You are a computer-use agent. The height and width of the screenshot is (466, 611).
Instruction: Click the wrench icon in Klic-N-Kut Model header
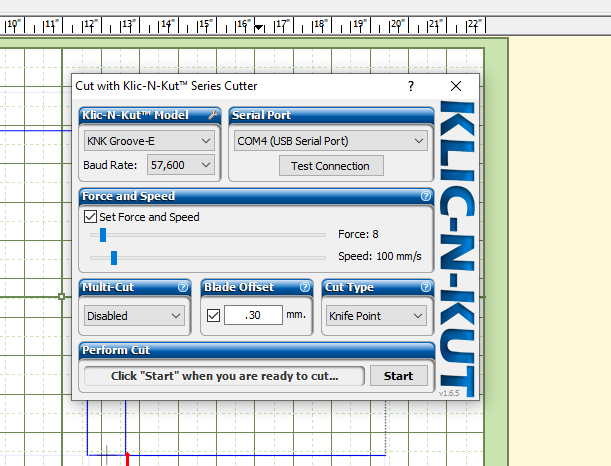(213, 115)
